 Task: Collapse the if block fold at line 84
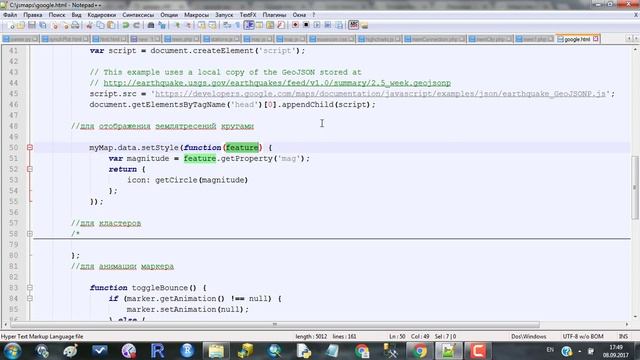point(30,298)
